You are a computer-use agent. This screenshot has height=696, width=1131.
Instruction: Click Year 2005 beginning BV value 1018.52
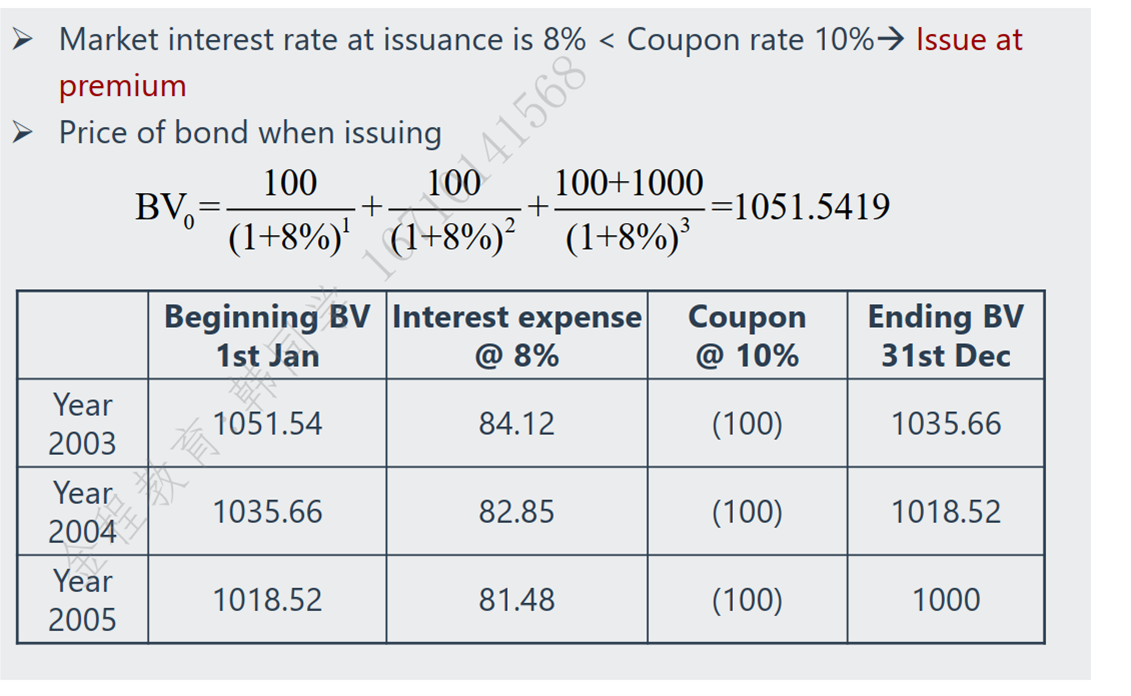click(x=267, y=600)
